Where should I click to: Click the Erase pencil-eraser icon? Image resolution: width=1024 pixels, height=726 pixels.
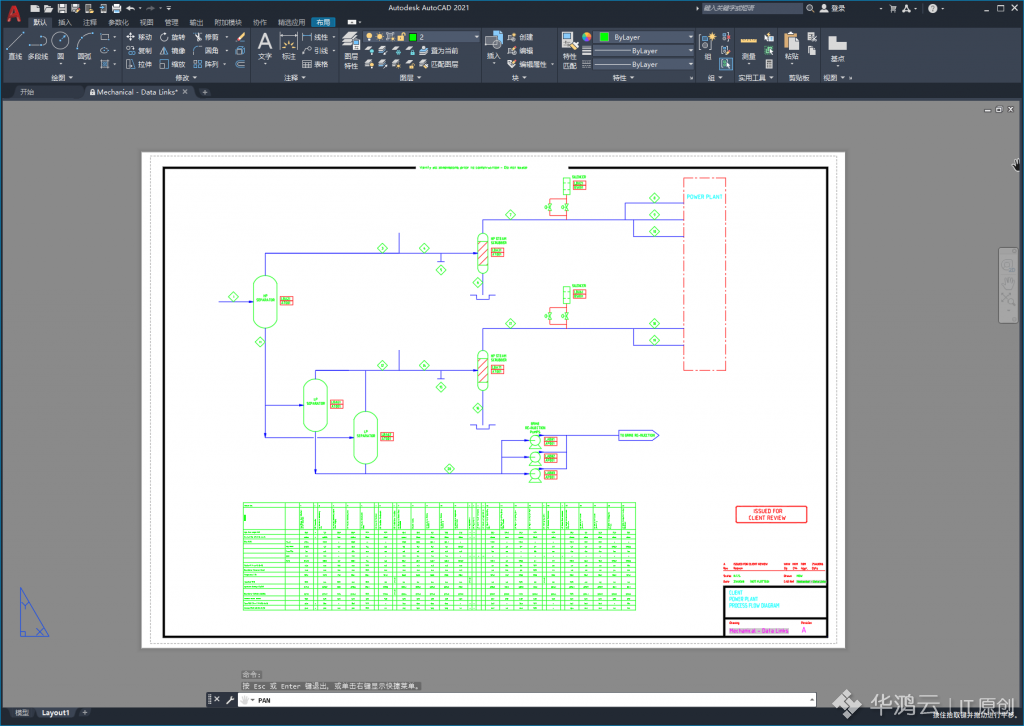click(240, 37)
